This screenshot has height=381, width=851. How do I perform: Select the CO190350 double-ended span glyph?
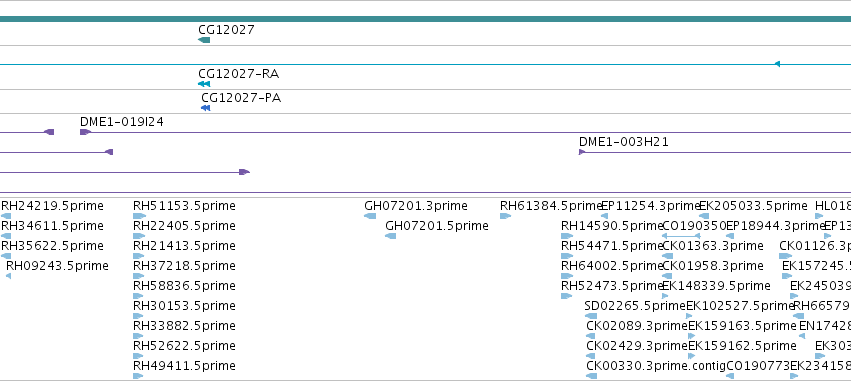(681, 236)
